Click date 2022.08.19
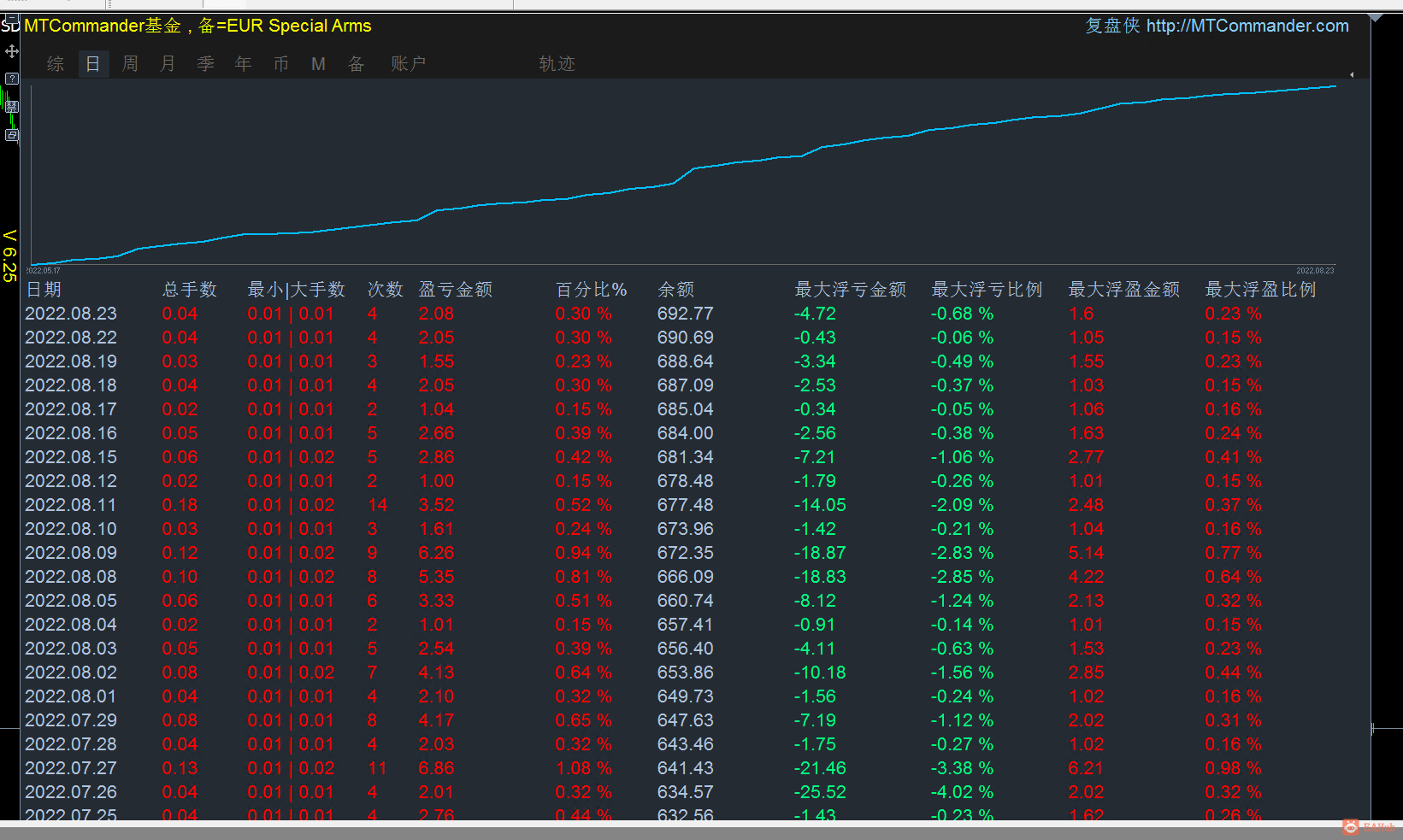 (x=71, y=361)
